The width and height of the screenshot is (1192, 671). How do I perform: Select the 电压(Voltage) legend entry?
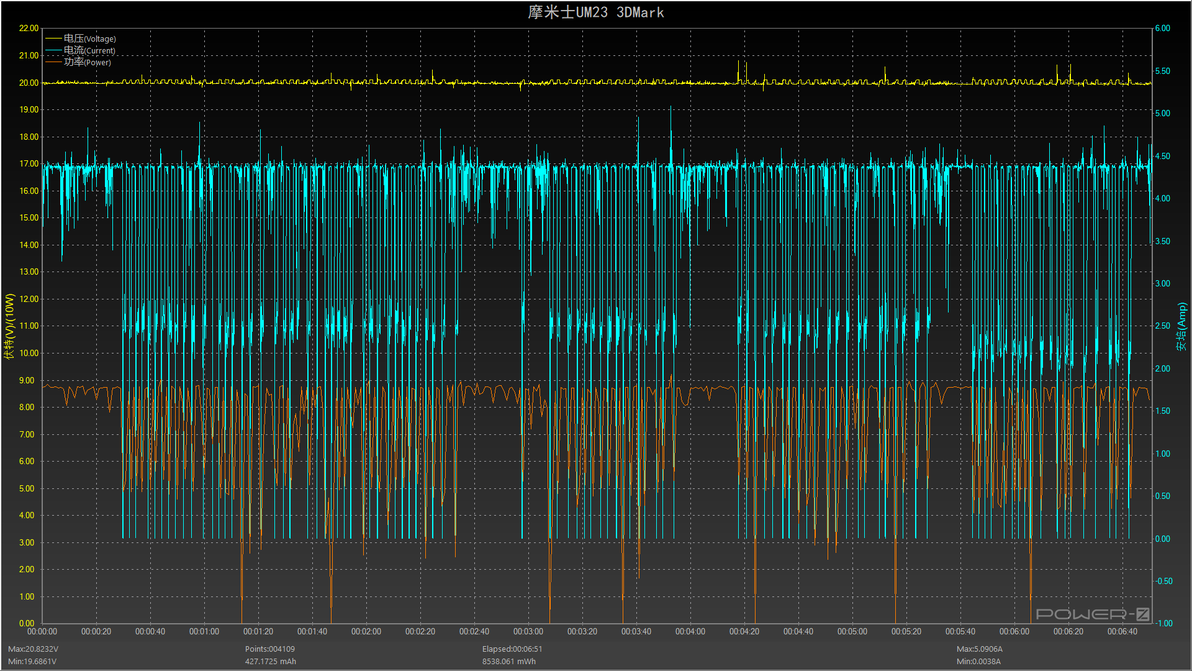tap(81, 38)
